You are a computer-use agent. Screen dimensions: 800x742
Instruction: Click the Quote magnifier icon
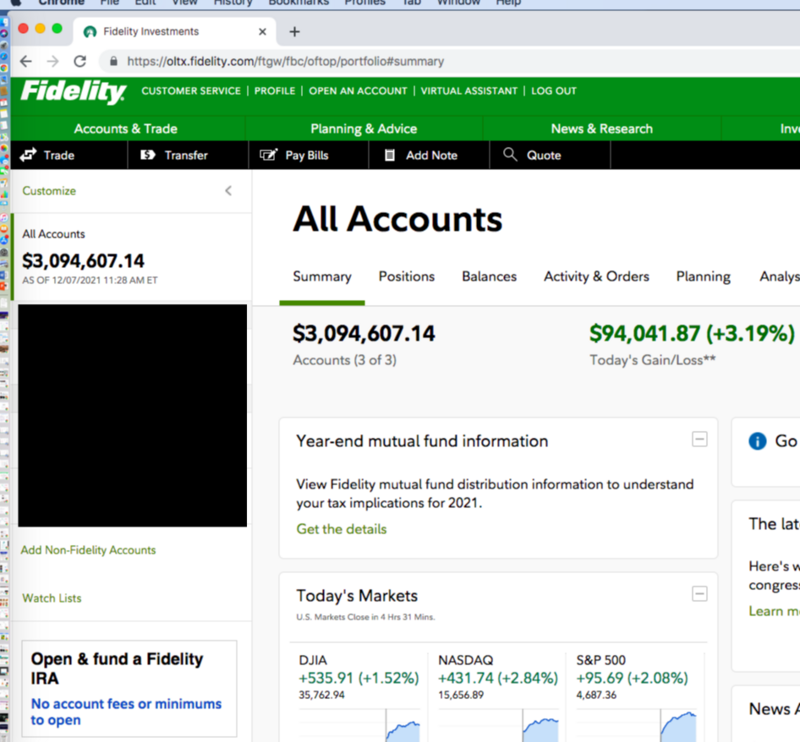[510, 154]
